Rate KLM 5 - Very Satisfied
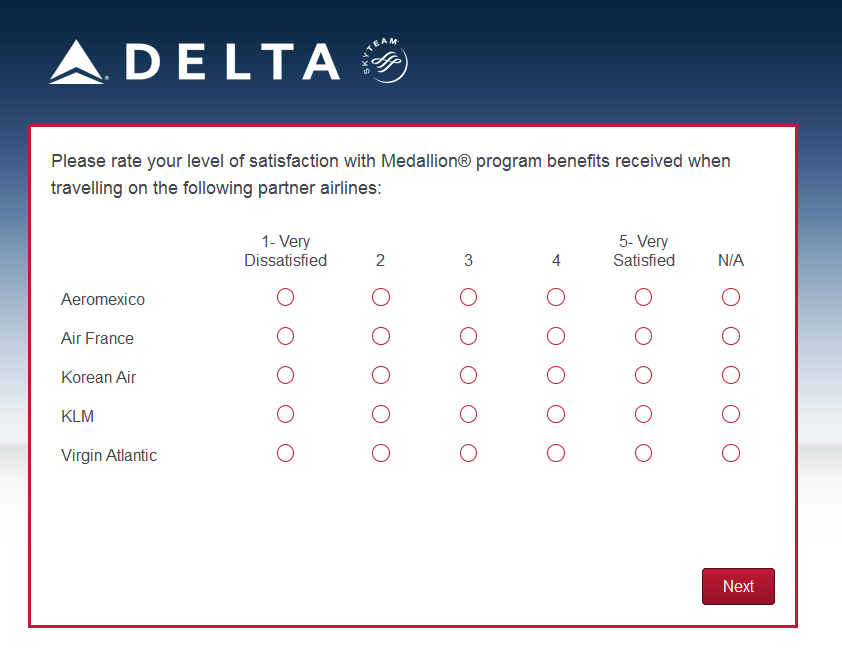Image resolution: width=842 pixels, height=666 pixels. [643, 414]
